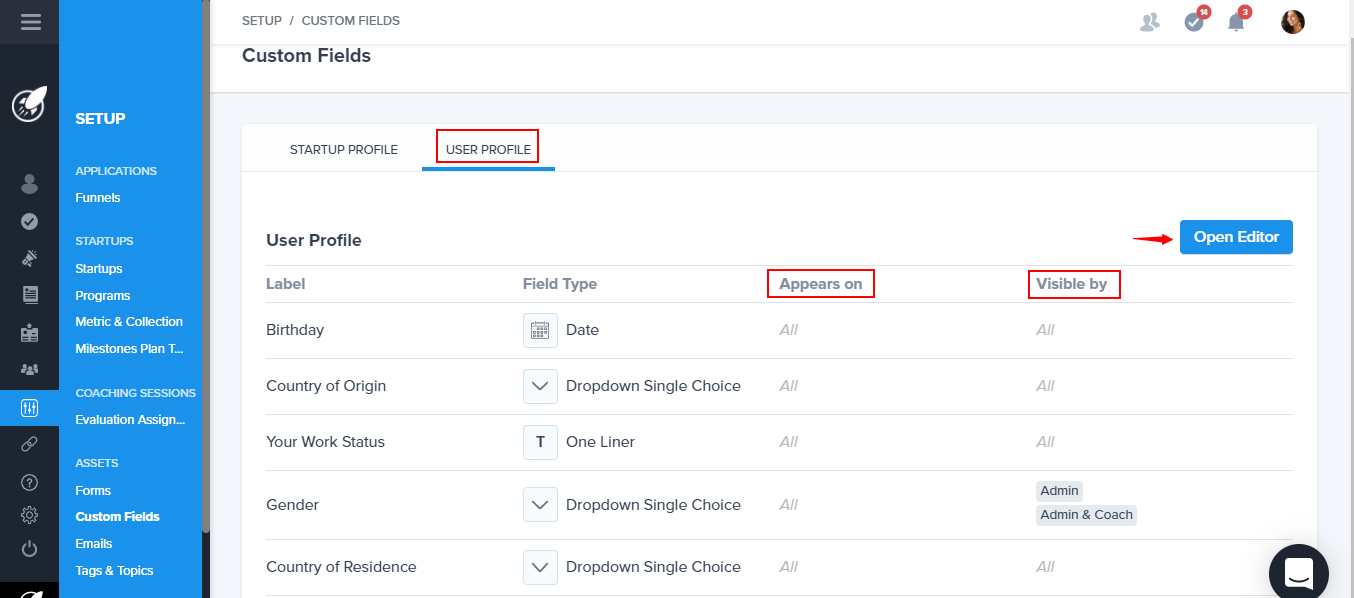Open the hamburger menu

[30, 21]
